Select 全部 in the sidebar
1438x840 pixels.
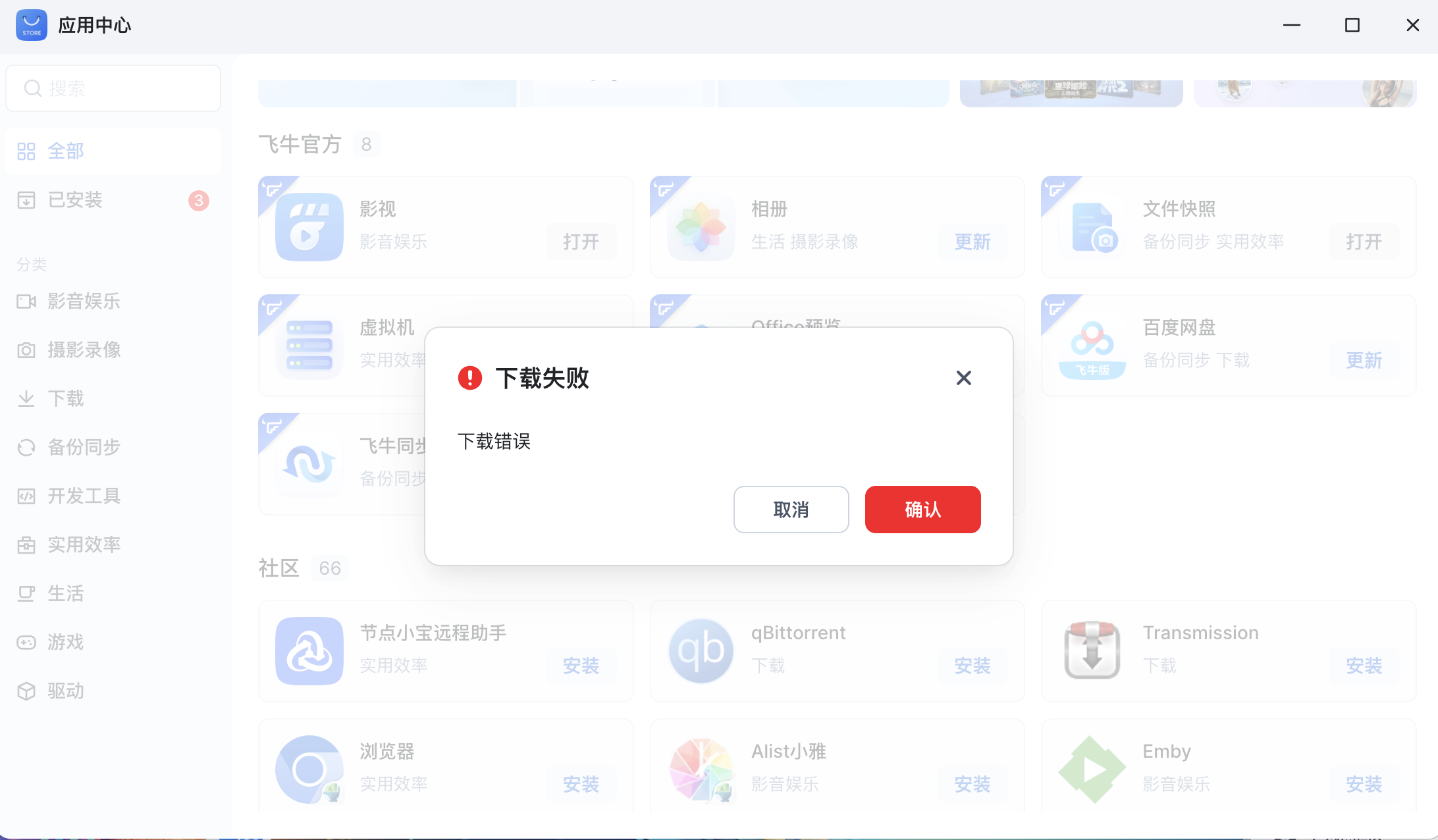[66, 151]
